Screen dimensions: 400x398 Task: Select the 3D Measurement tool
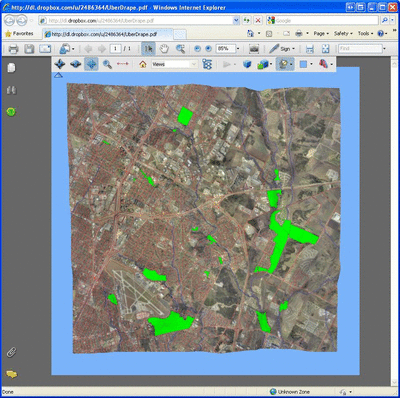pyautogui.click(x=122, y=64)
